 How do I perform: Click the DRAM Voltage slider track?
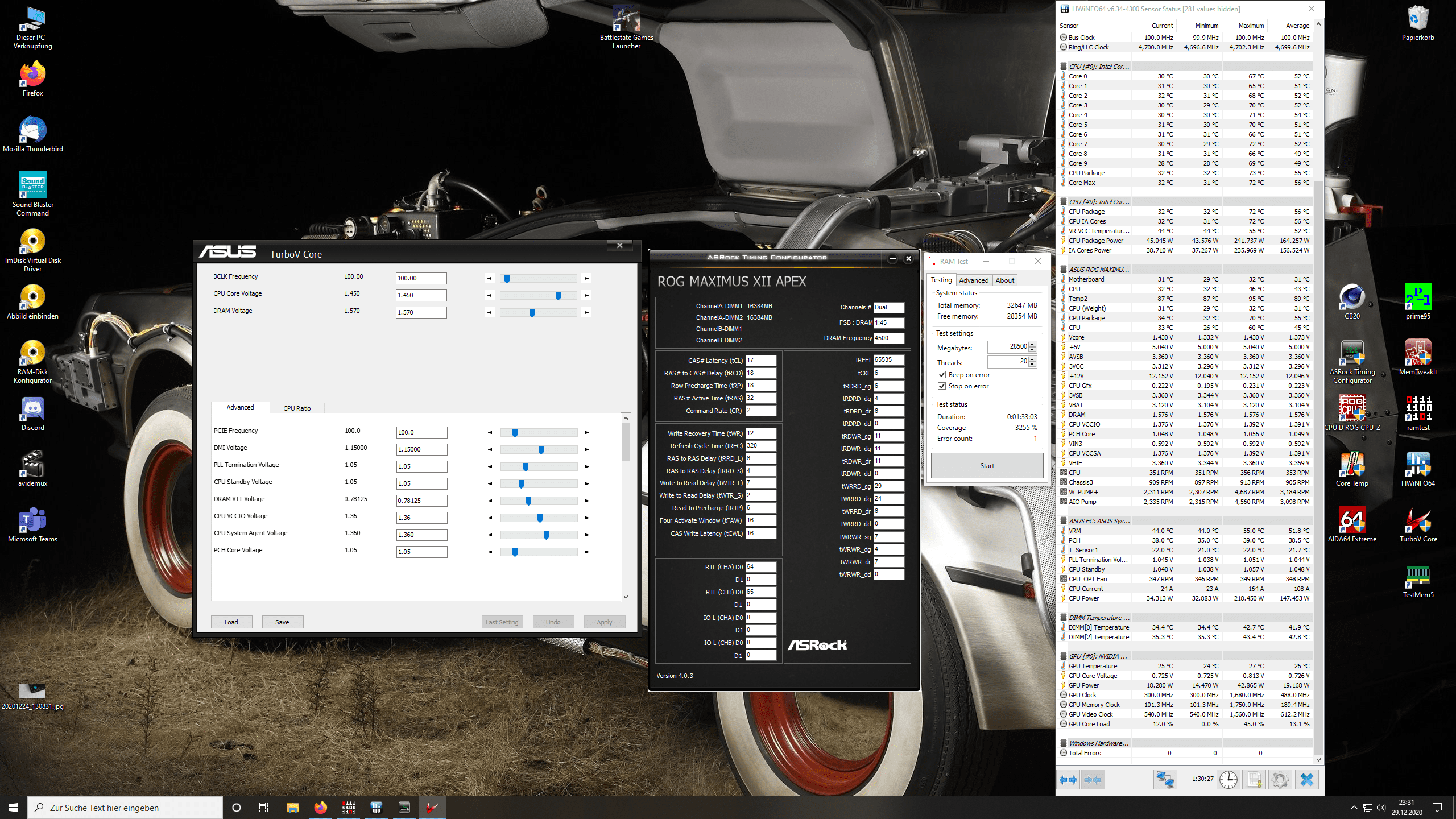coord(538,312)
